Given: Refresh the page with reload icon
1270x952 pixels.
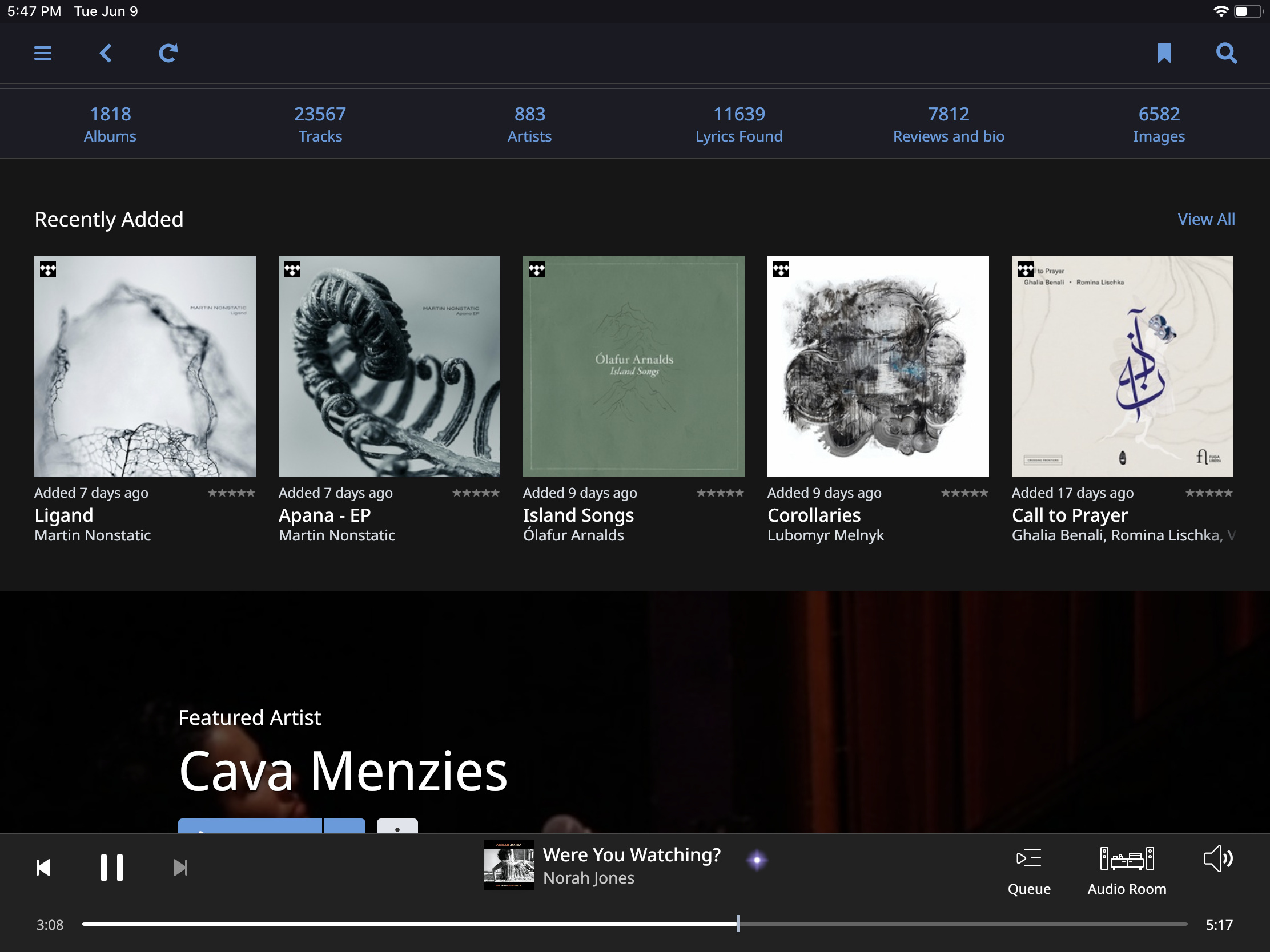Looking at the screenshot, I should (x=168, y=54).
